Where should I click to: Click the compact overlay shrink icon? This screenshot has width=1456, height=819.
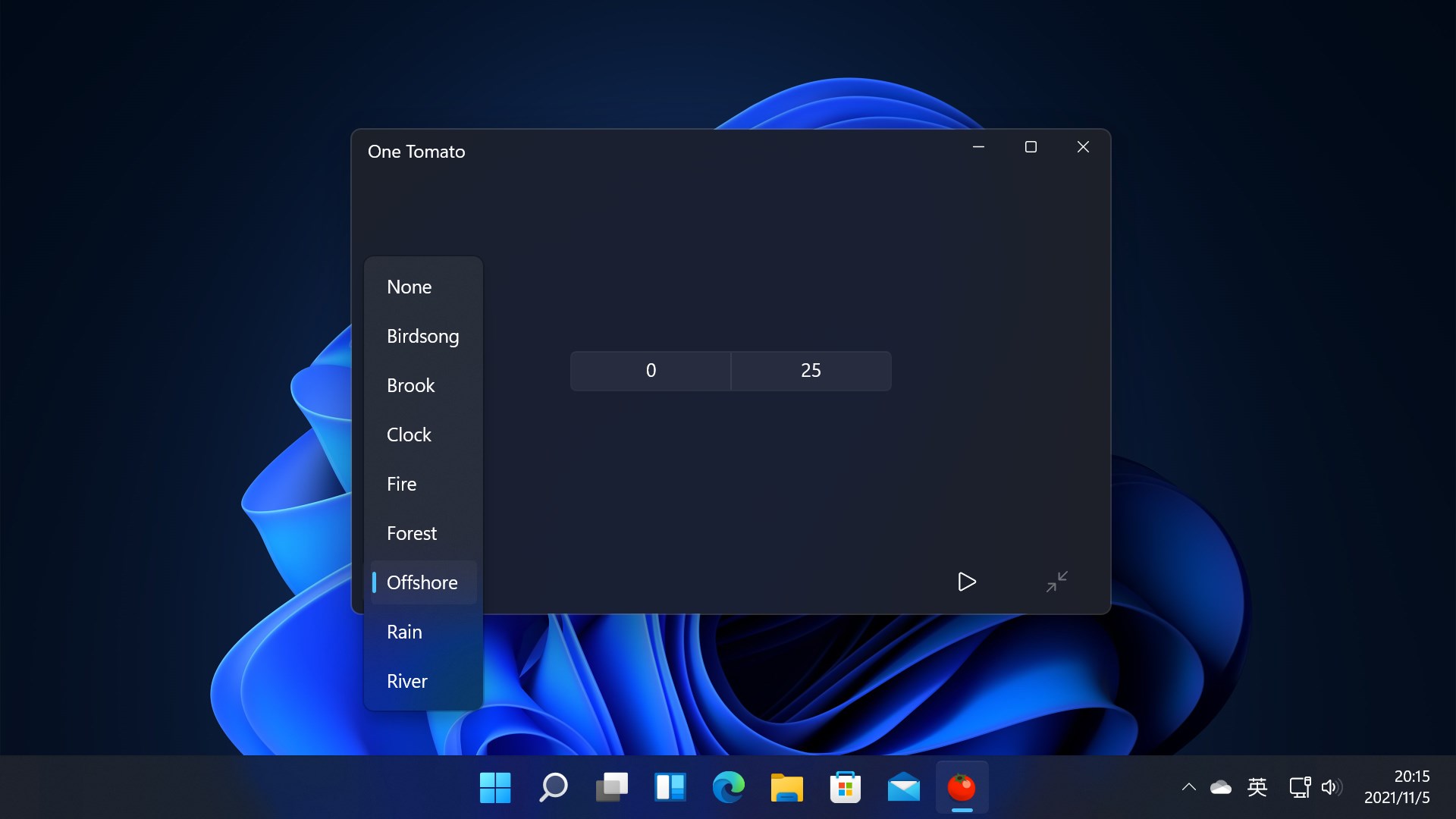[x=1056, y=582]
